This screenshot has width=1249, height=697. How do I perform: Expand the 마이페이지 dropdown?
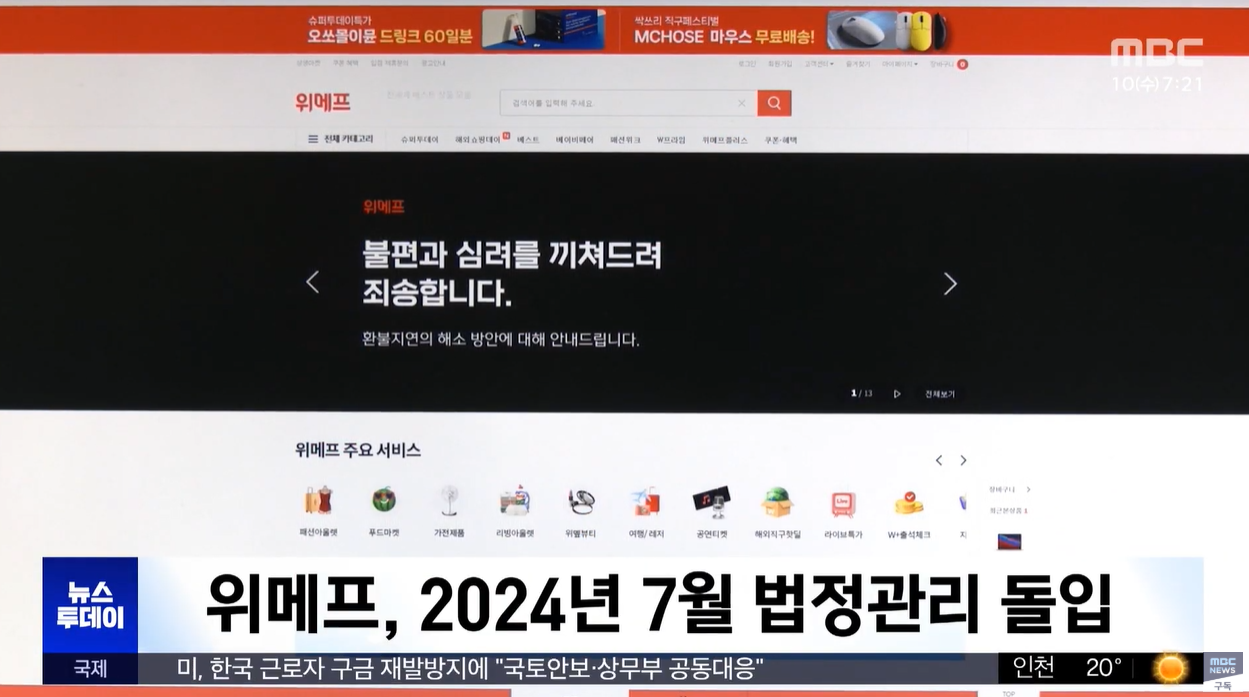pyautogui.click(x=900, y=64)
